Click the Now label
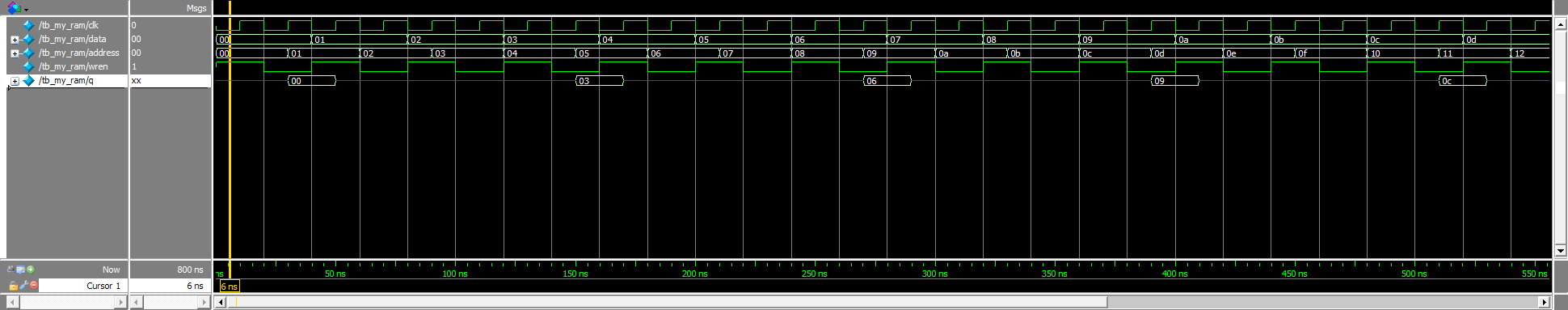 point(112,270)
